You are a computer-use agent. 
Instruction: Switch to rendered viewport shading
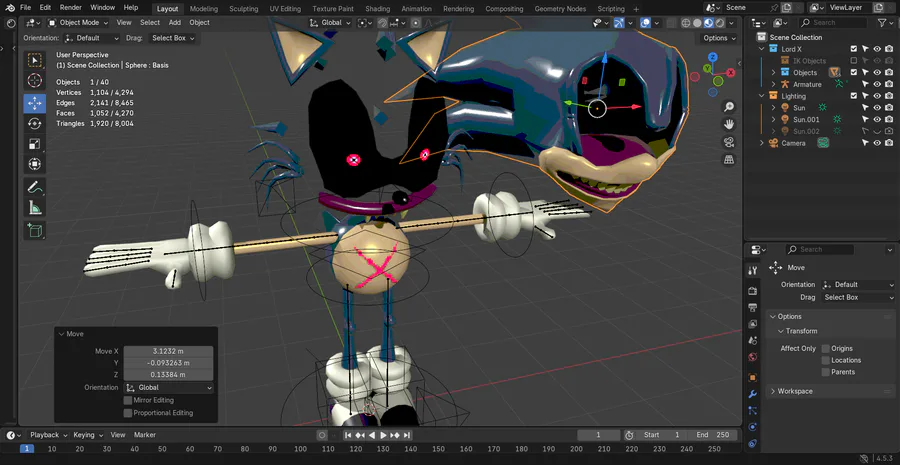(x=720, y=23)
